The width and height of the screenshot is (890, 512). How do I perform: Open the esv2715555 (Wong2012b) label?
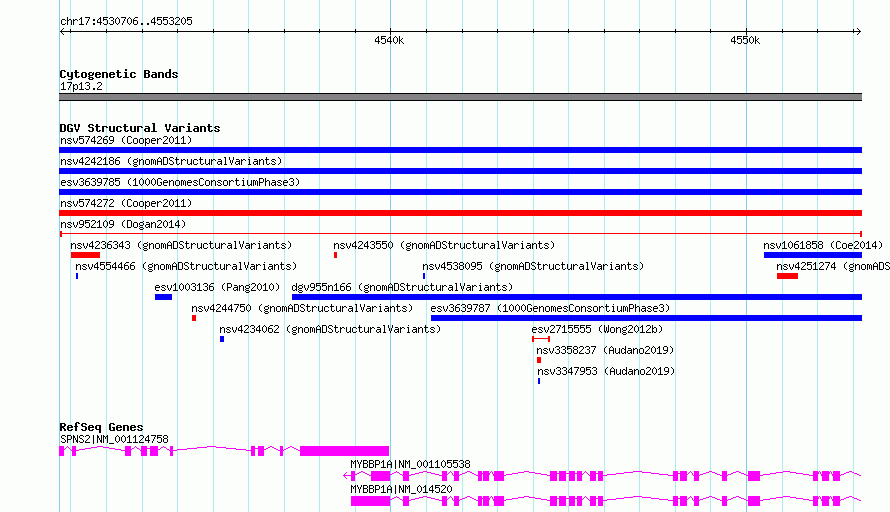[x=597, y=329]
